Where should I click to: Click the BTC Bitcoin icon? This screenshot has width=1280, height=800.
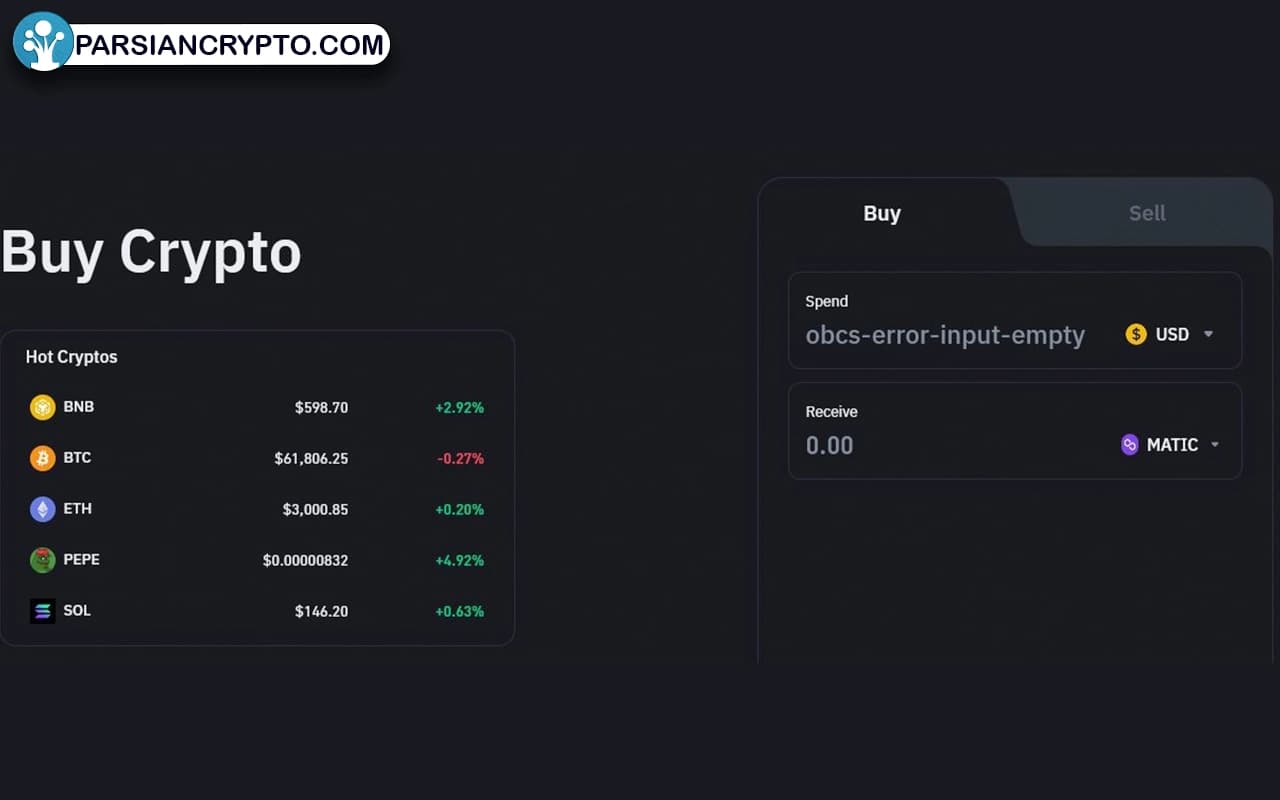click(42, 458)
